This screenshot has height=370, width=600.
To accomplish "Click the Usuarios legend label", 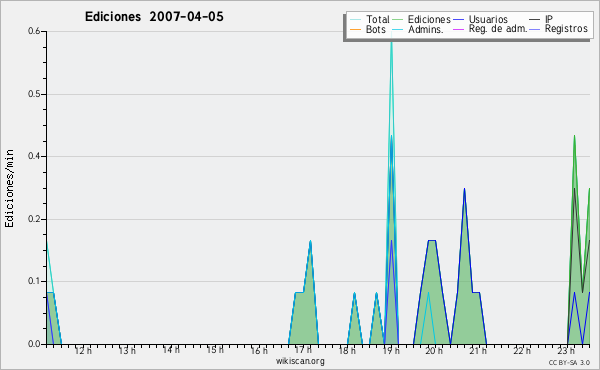I will 488,19.
